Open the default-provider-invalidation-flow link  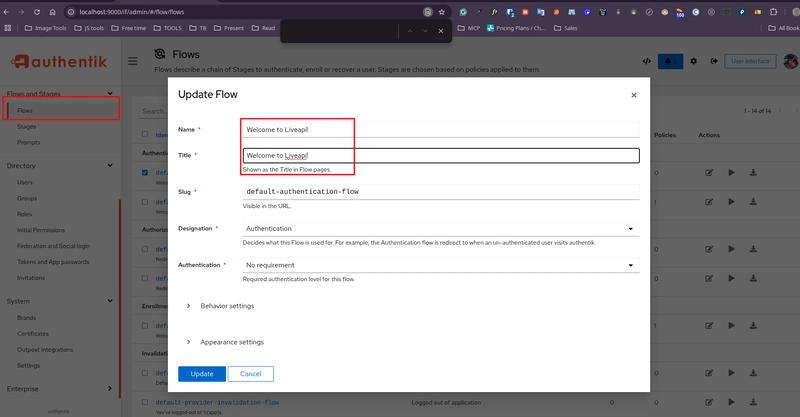[x=217, y=402]
